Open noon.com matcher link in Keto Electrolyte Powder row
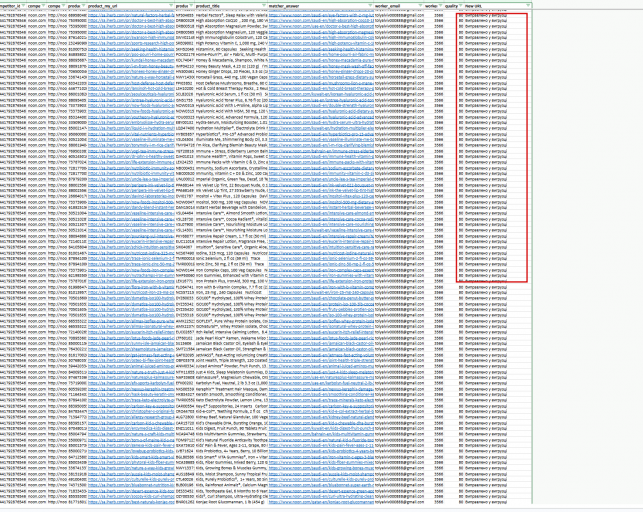 [322, 400]
